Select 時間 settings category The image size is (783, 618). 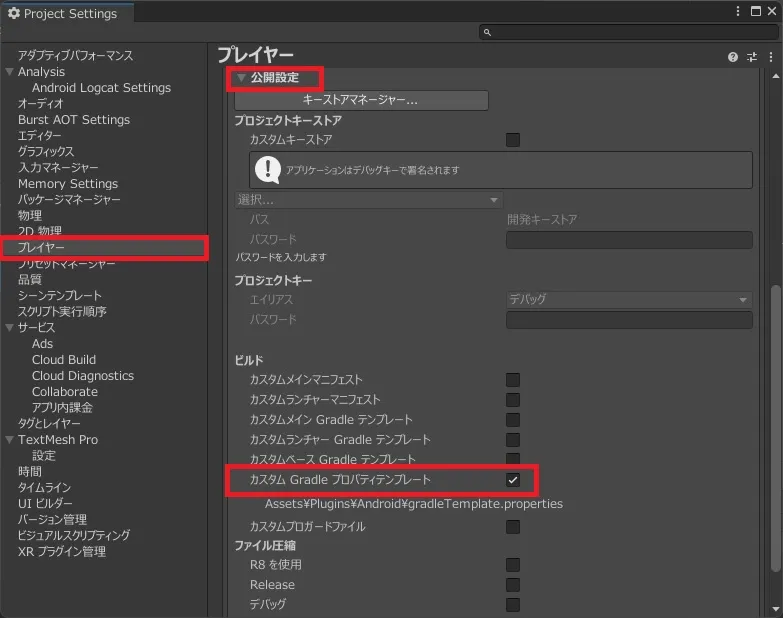pyautogui.click(x=30, y=472)
